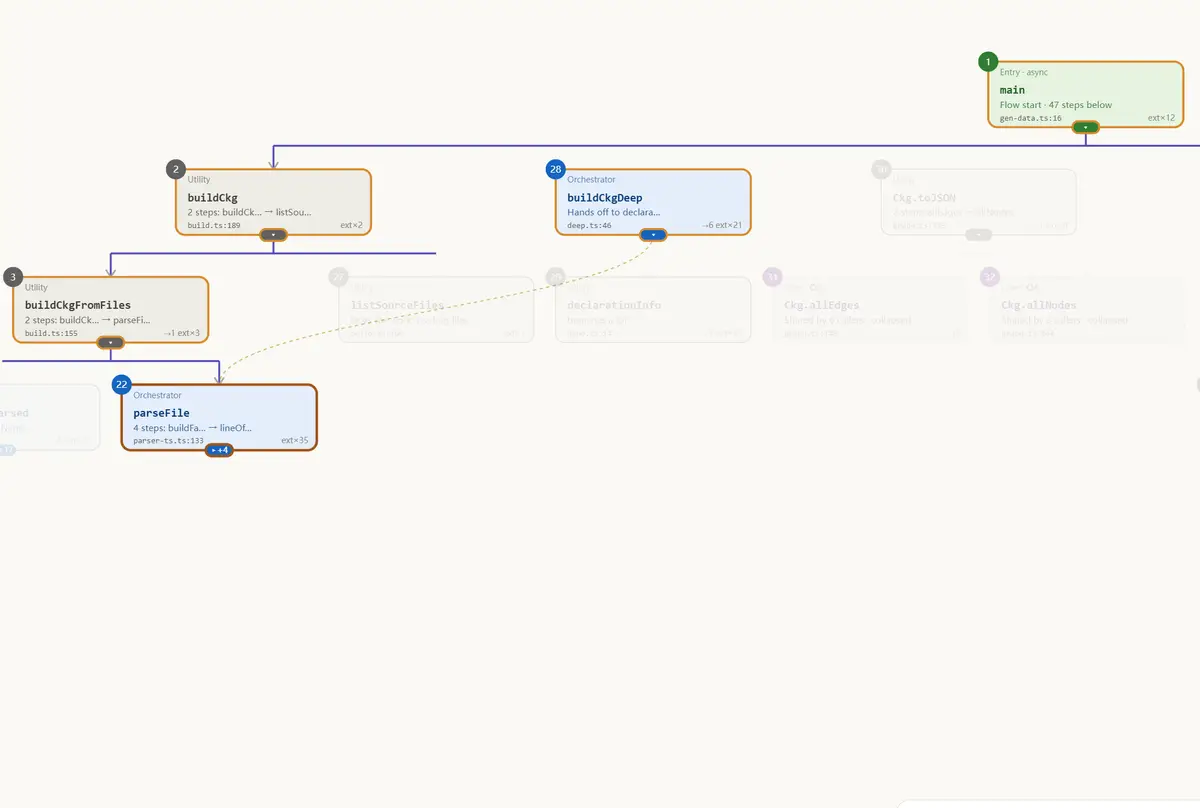
Task: Select the buildCkg utility node card
Action: (273, 202)
